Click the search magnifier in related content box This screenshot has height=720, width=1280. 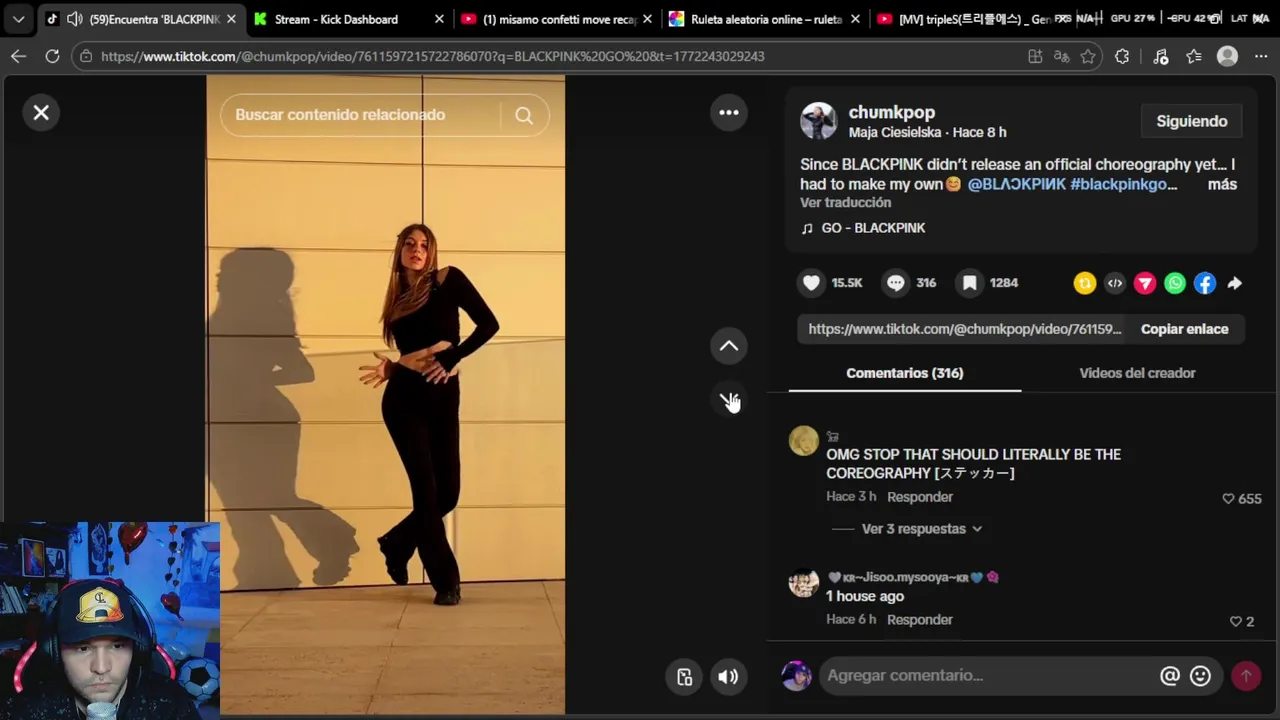tap(524, 115)
